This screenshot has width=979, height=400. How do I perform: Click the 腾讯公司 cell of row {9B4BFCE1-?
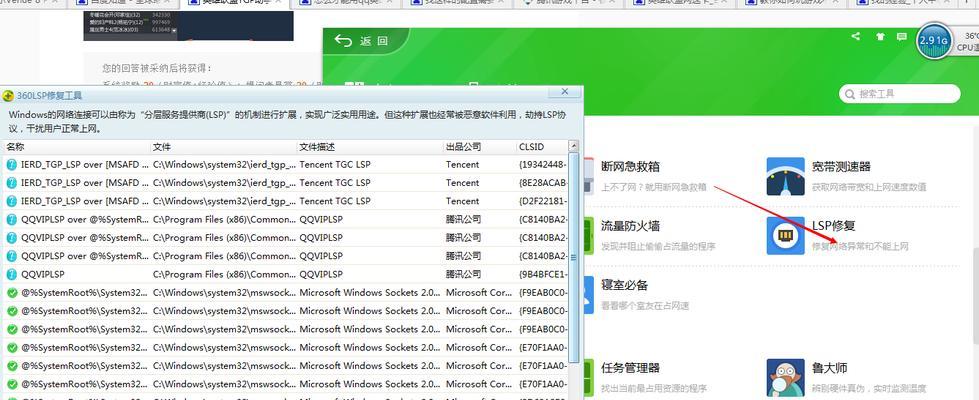463,274
